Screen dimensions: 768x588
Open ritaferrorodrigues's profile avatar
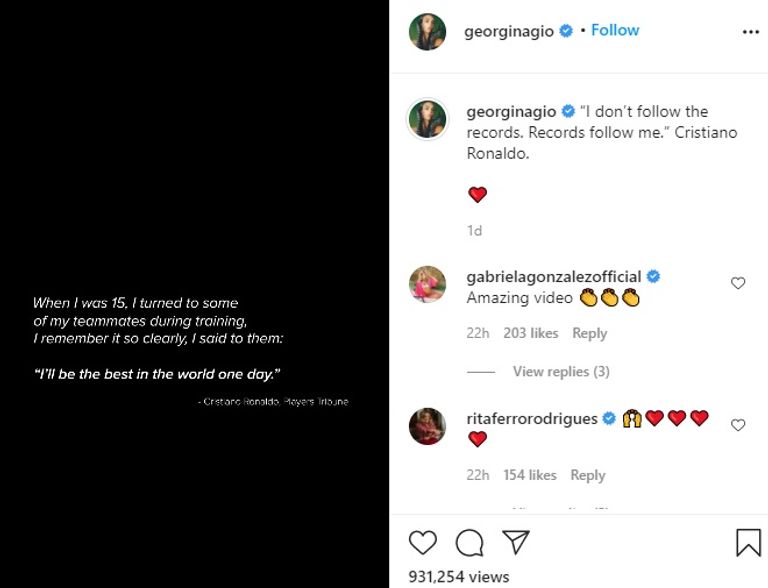427,426
